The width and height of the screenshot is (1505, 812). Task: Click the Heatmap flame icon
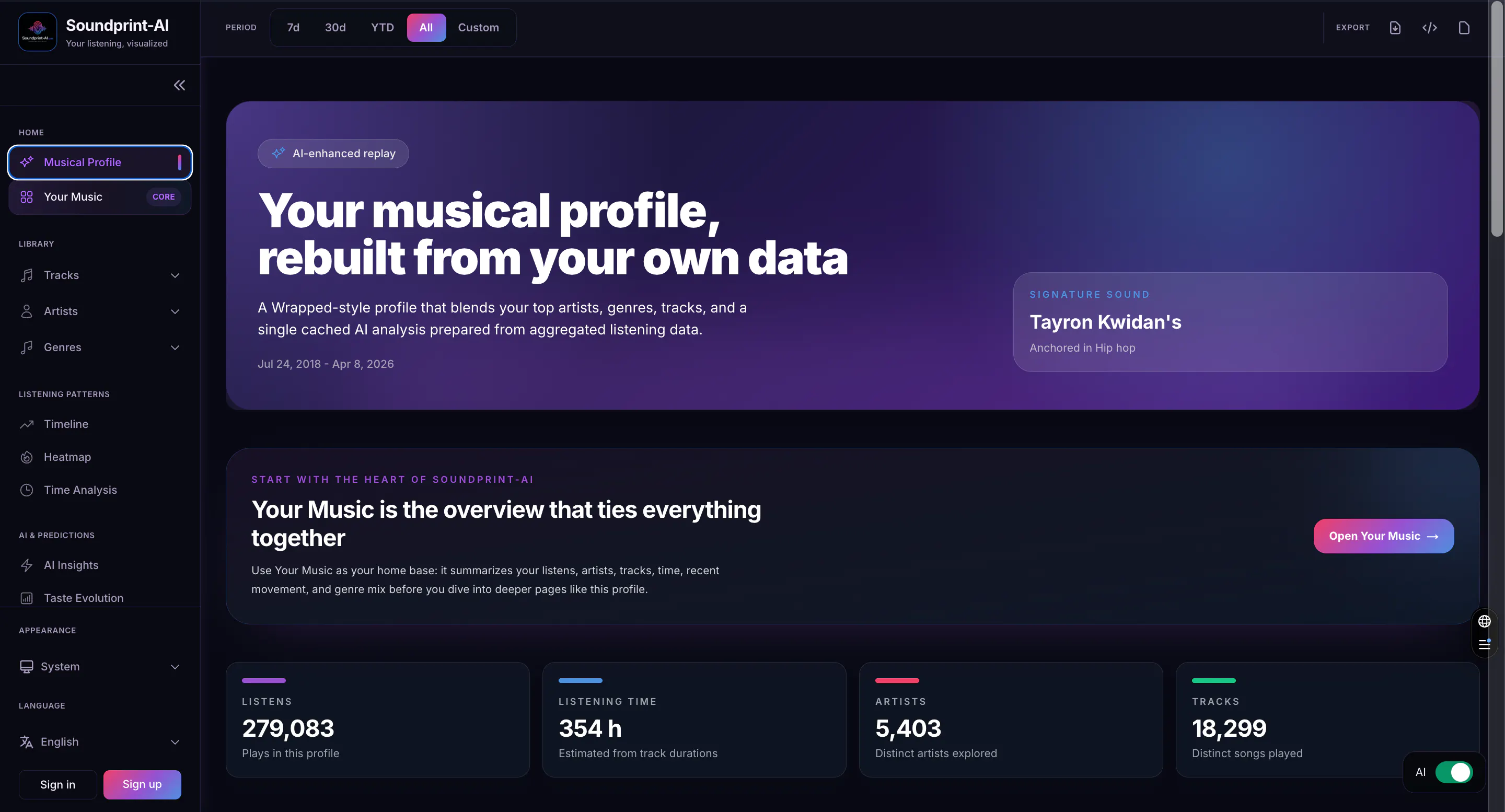(27, 457)
